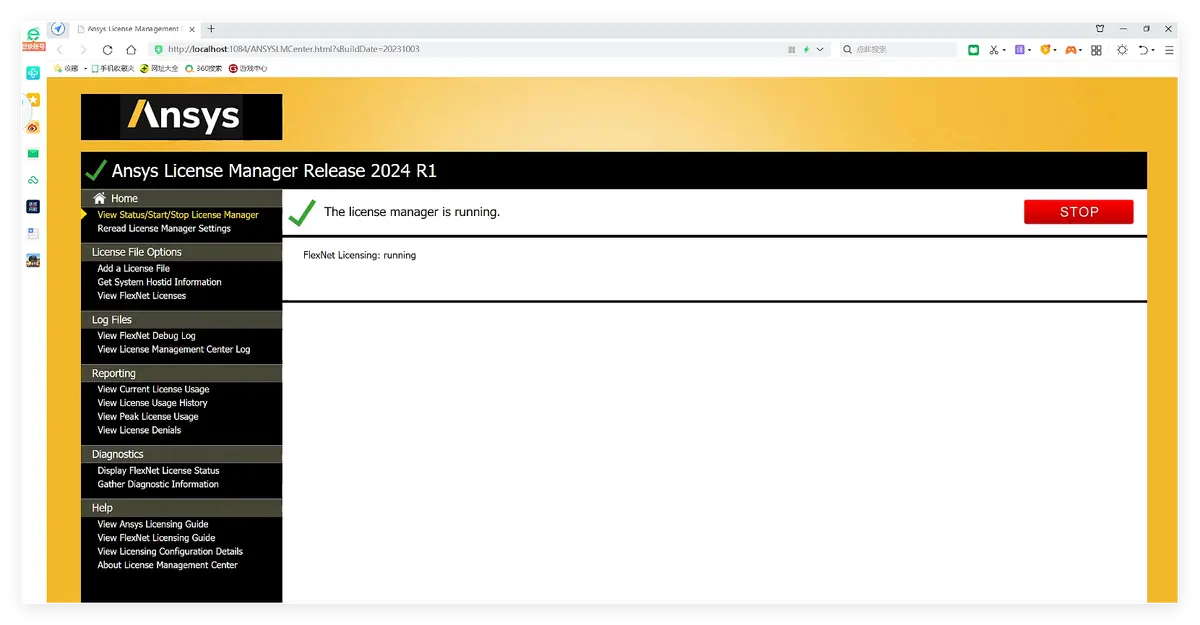
Task: Click the compass navigation icon left of the tab
Action: 58,29
